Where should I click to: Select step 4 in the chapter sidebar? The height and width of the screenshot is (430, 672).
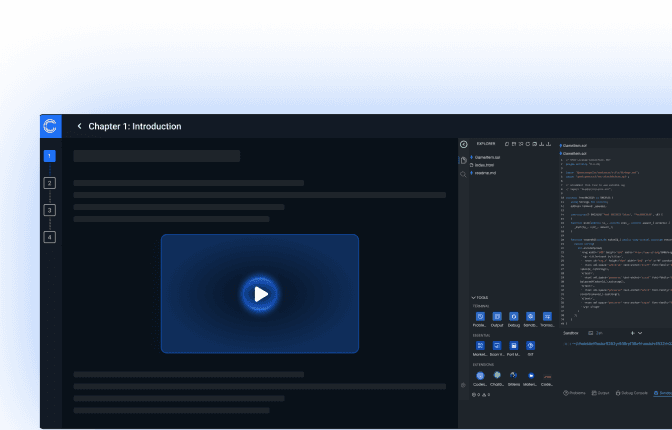point(50,237)
